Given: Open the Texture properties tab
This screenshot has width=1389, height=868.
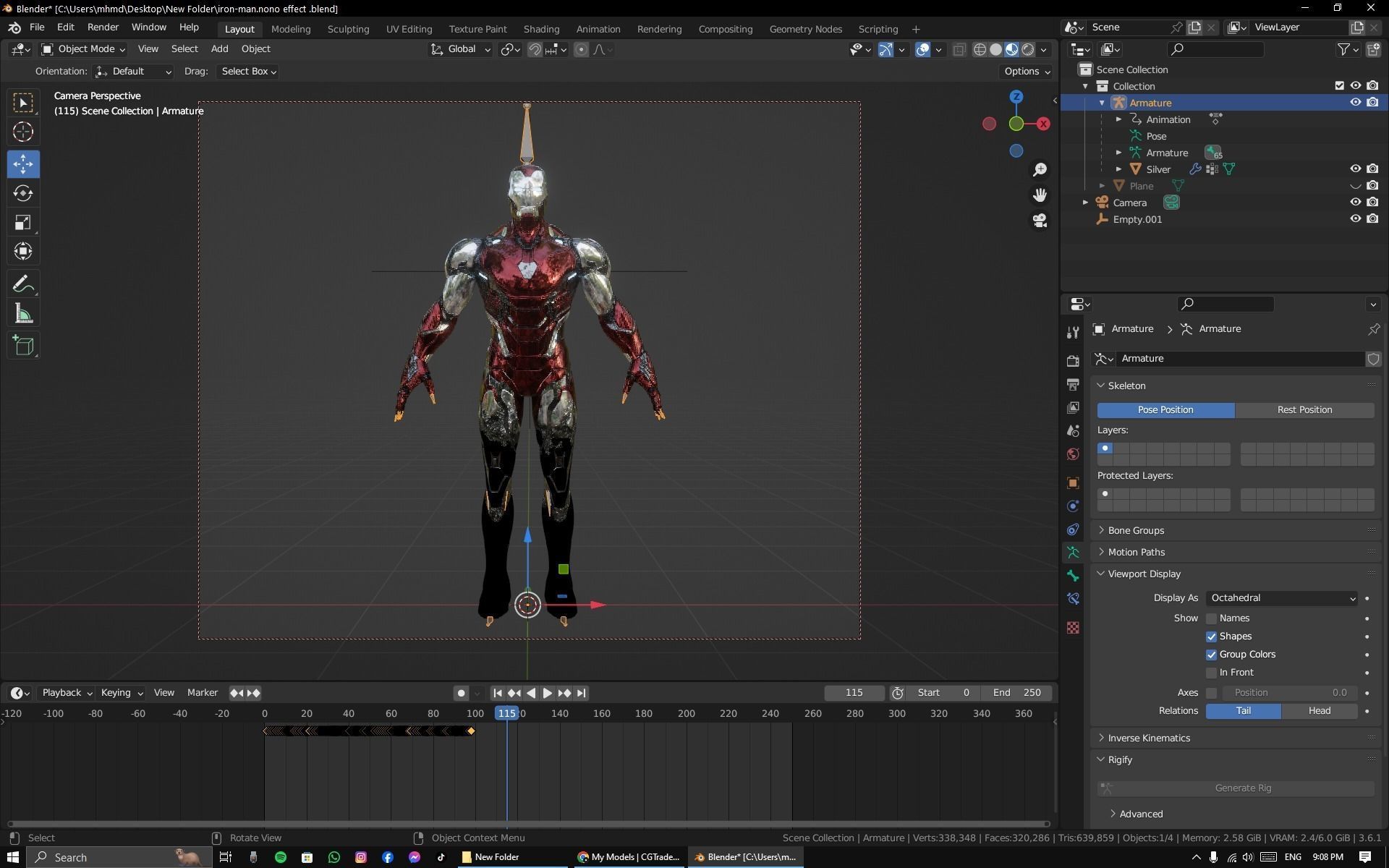Looking at the screenshot, I should tap(1073, 627).
